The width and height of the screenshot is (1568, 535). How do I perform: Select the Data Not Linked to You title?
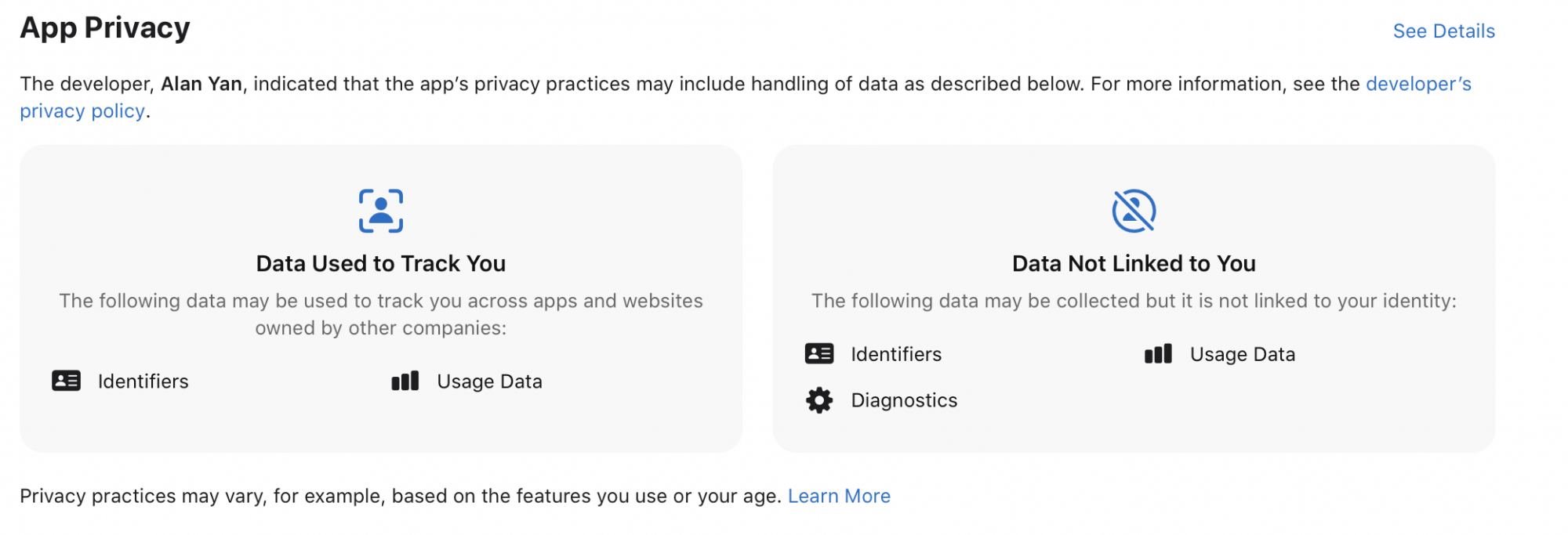pyautogui.click(x=1134, y=264)
